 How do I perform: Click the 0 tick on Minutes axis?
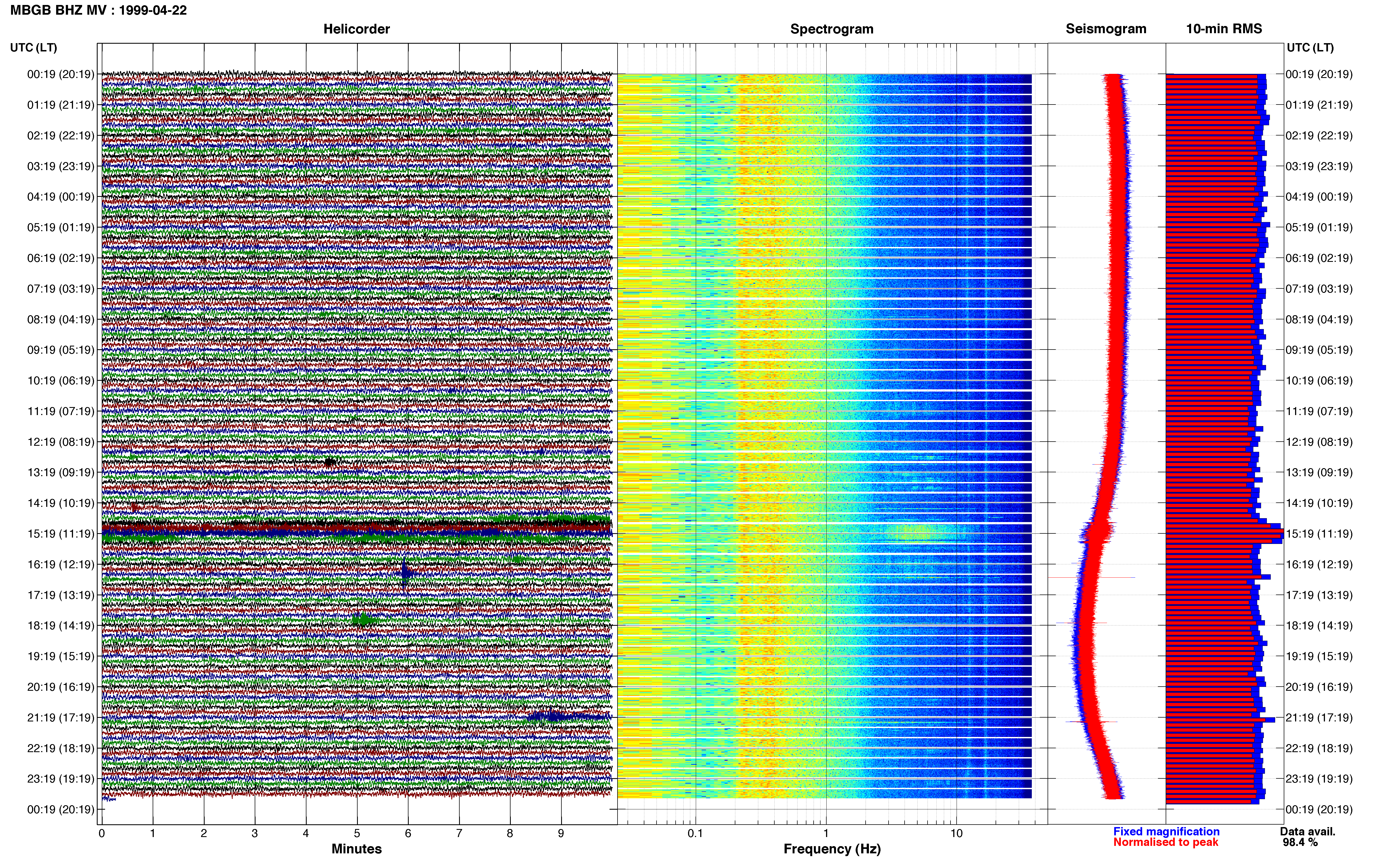coord(101,833)
